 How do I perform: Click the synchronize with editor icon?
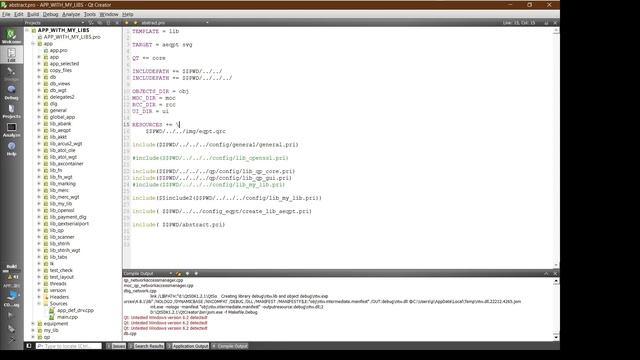pos(100,23)
